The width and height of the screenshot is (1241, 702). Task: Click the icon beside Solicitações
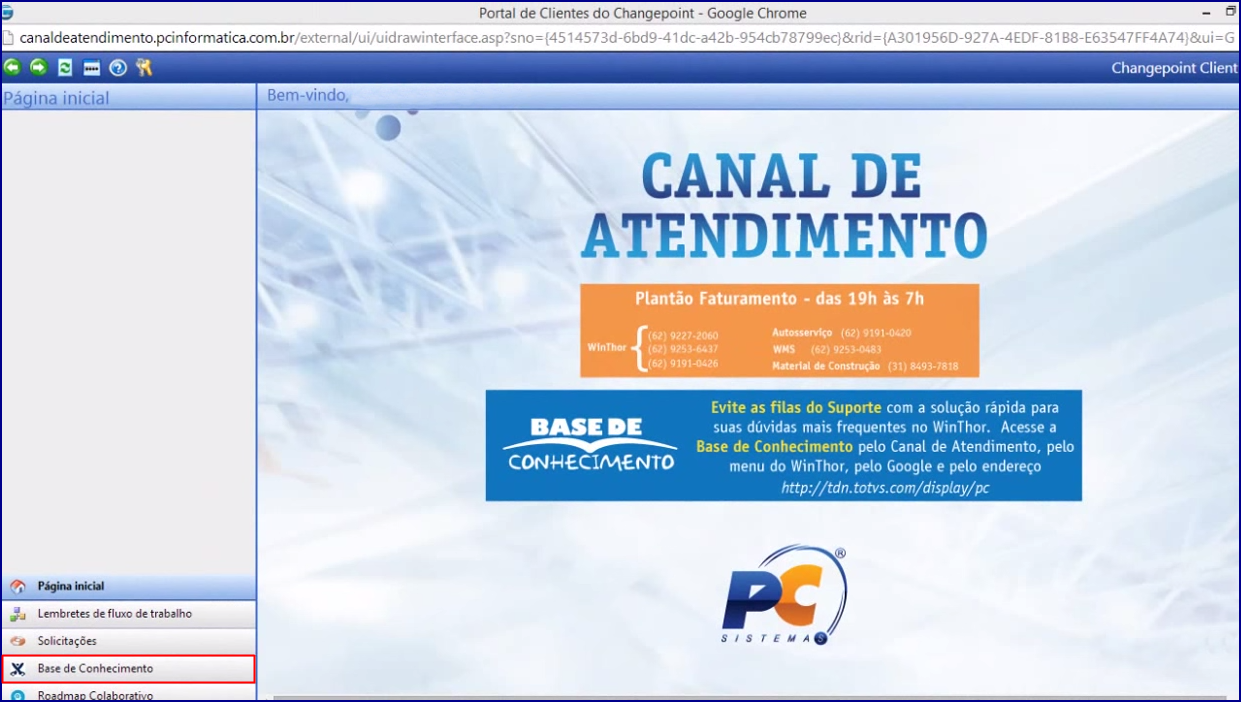pos(17,641)
